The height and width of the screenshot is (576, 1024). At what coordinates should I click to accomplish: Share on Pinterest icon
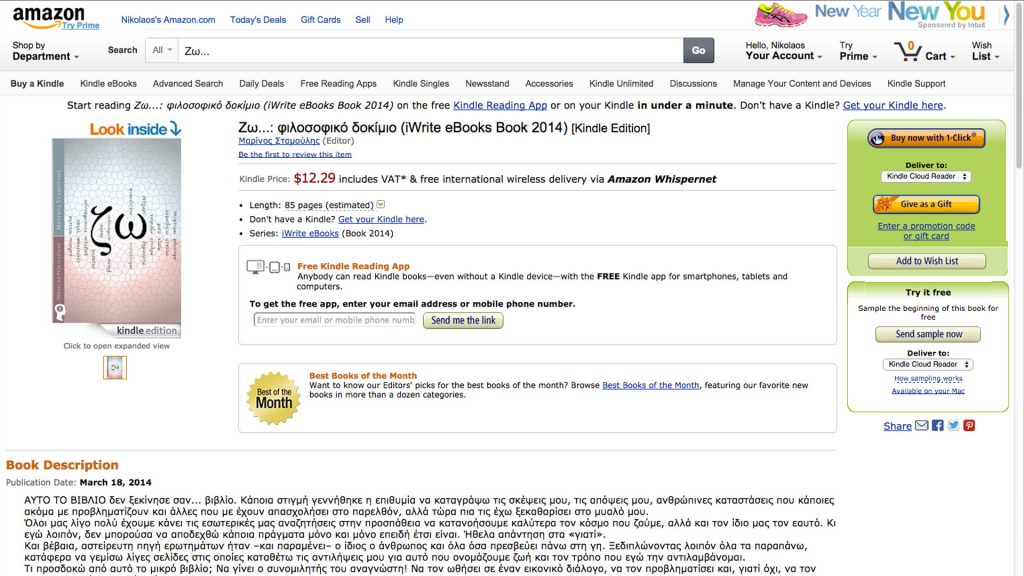[x=969, y=425]
